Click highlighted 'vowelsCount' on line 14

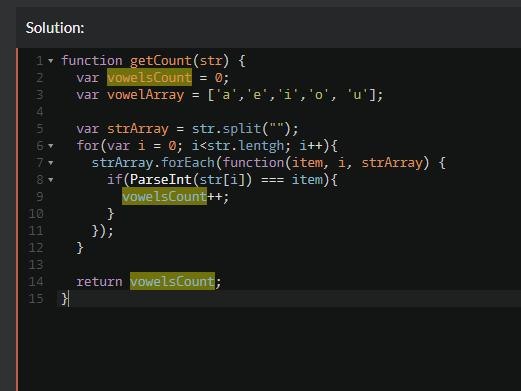(172, 281)
